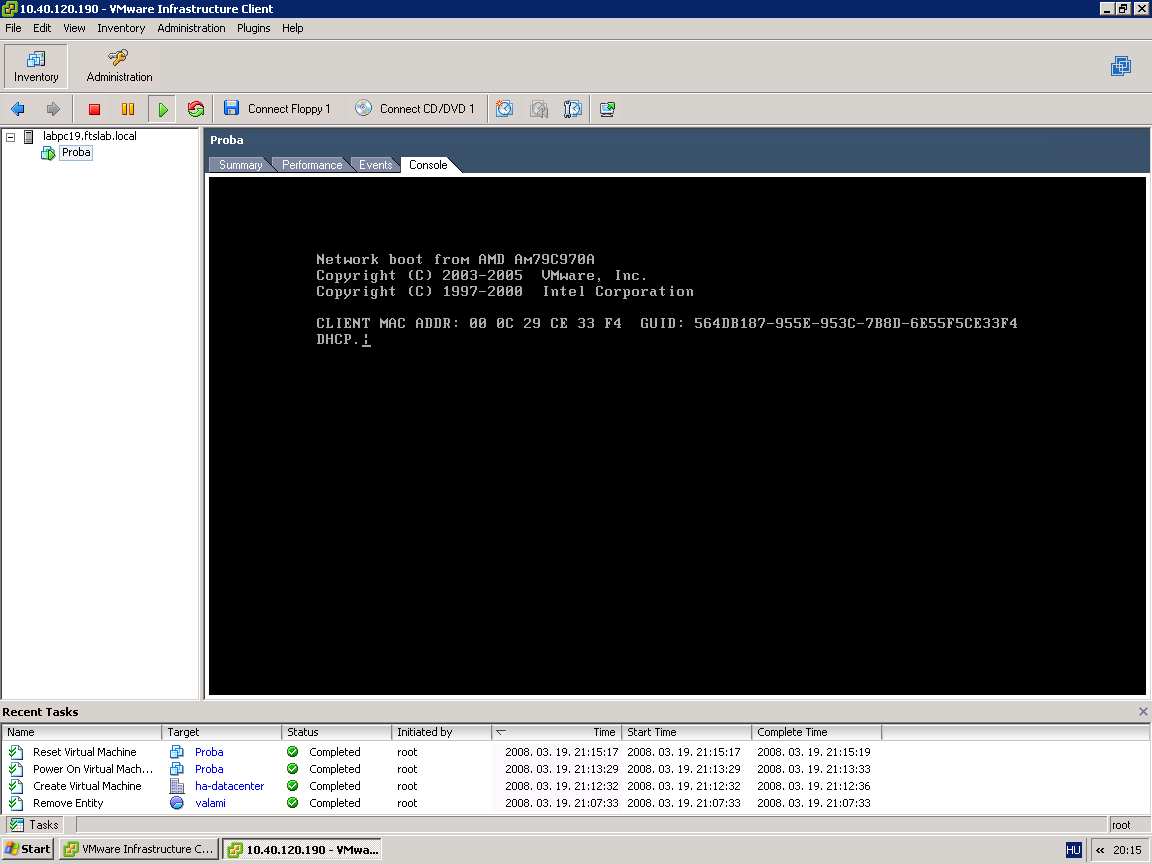This screenshot has height=864, width=1152.
Task: Click inside the black VM console screen
Action: pyautogui.click(x=677, y=436)
